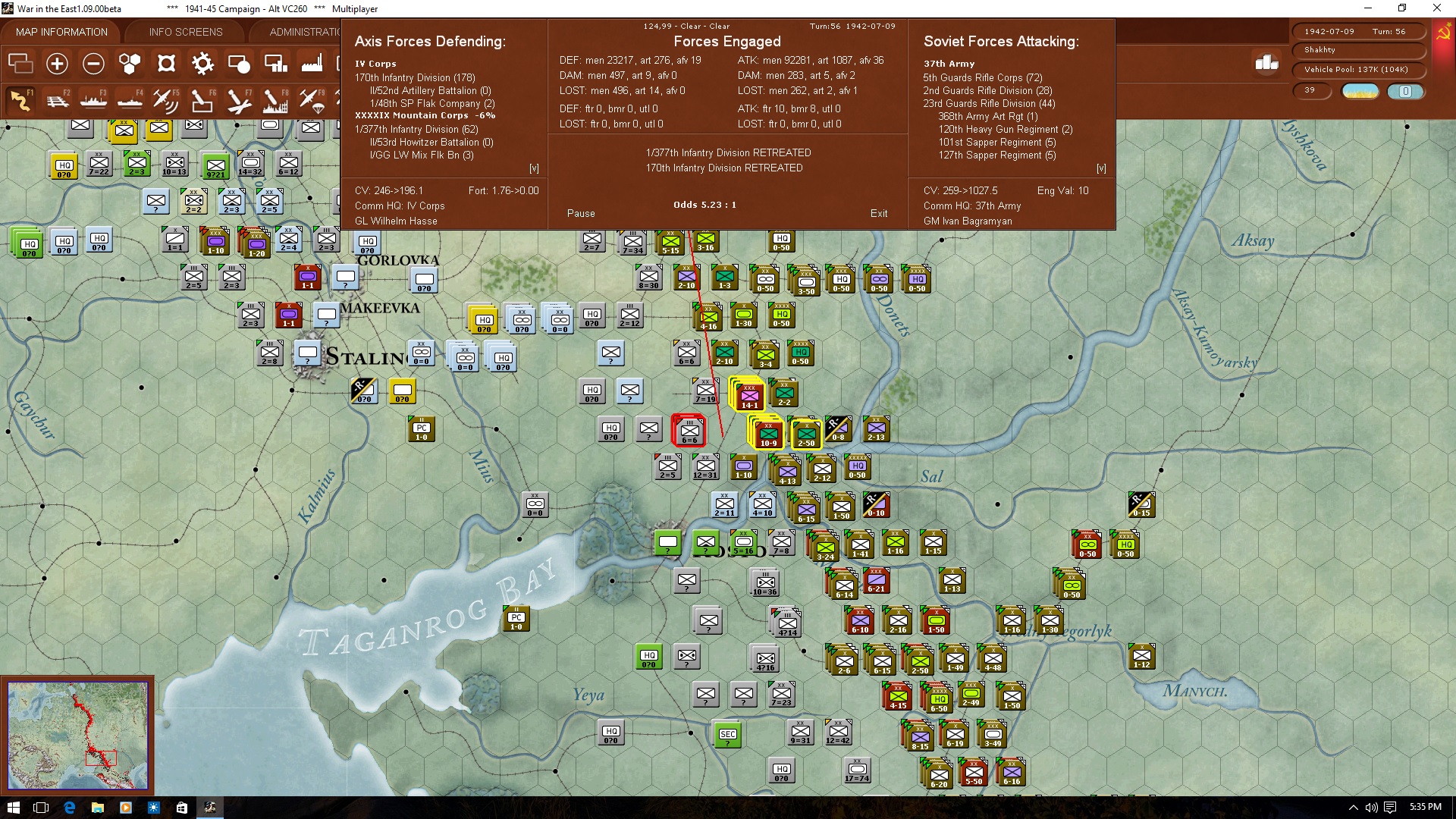Click 368th Army Art Rgt entry

[988, 116]
